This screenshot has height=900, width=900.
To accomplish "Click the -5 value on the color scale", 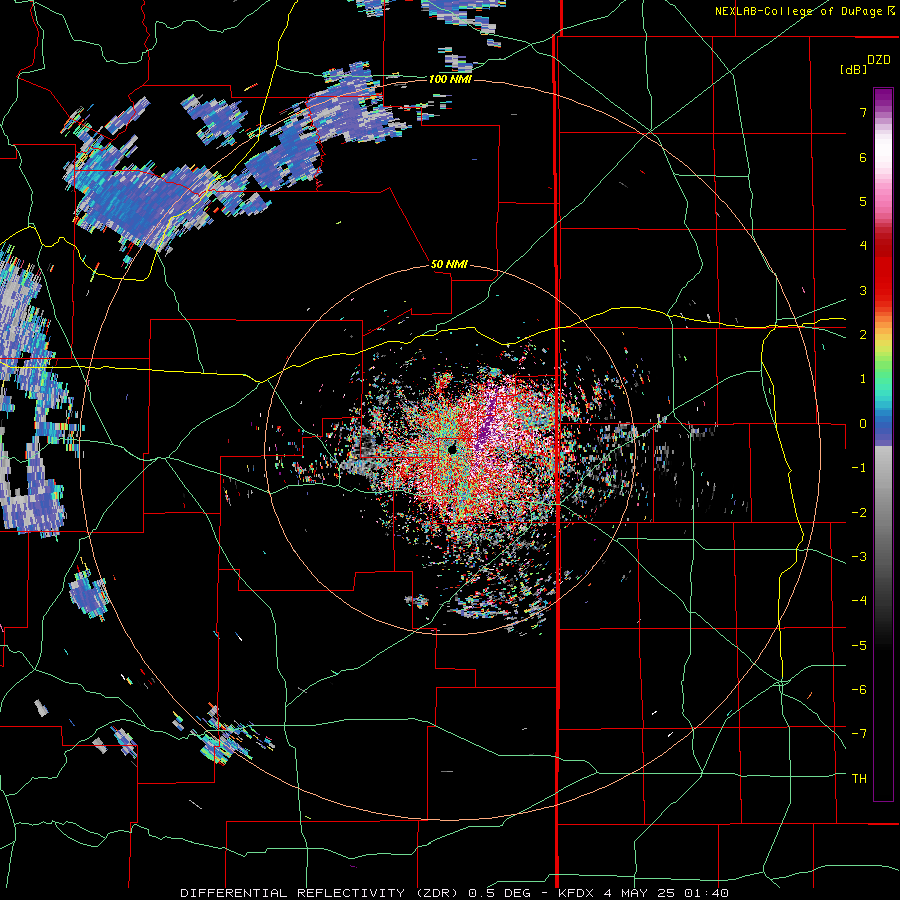I will point(859,646).
